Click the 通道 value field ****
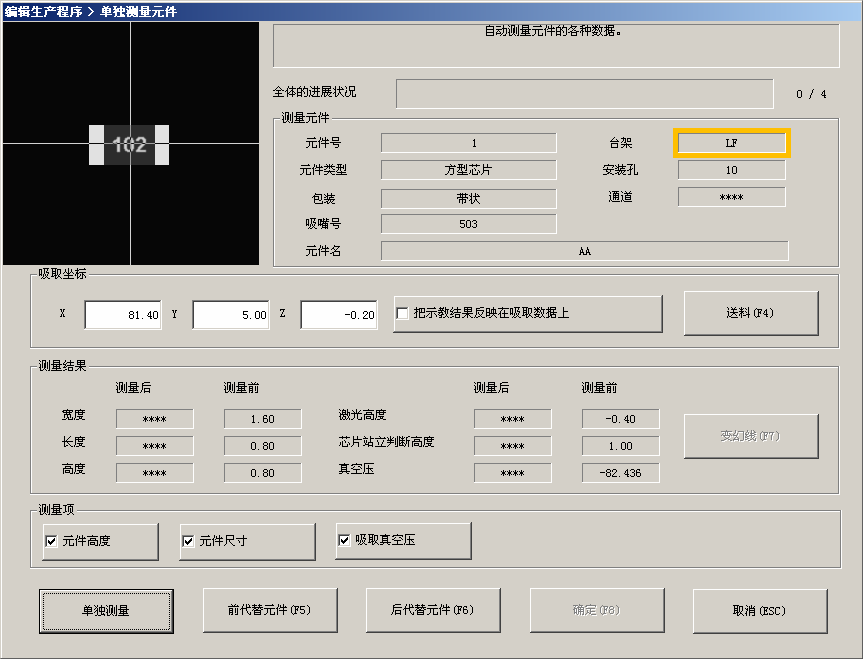This screenshot has width=863, height=659. (x=731, y=197)
